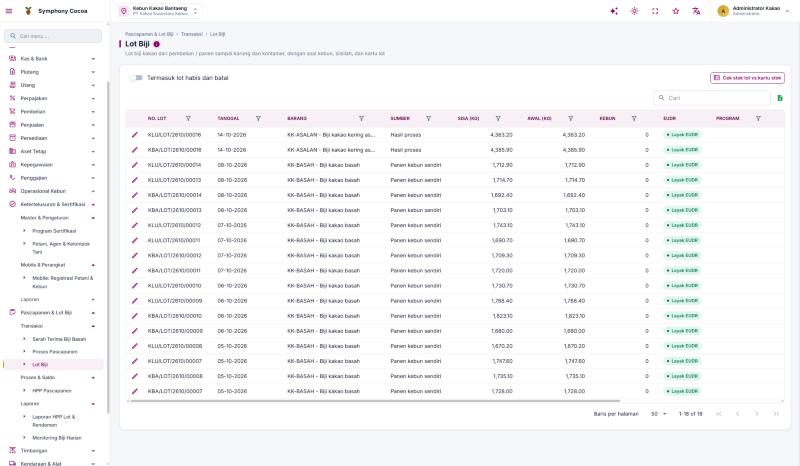Click the Pembelian cart icon in the sidebar
Image resolution: width=800 pixels, height=466 pixels.
(12, 111)
